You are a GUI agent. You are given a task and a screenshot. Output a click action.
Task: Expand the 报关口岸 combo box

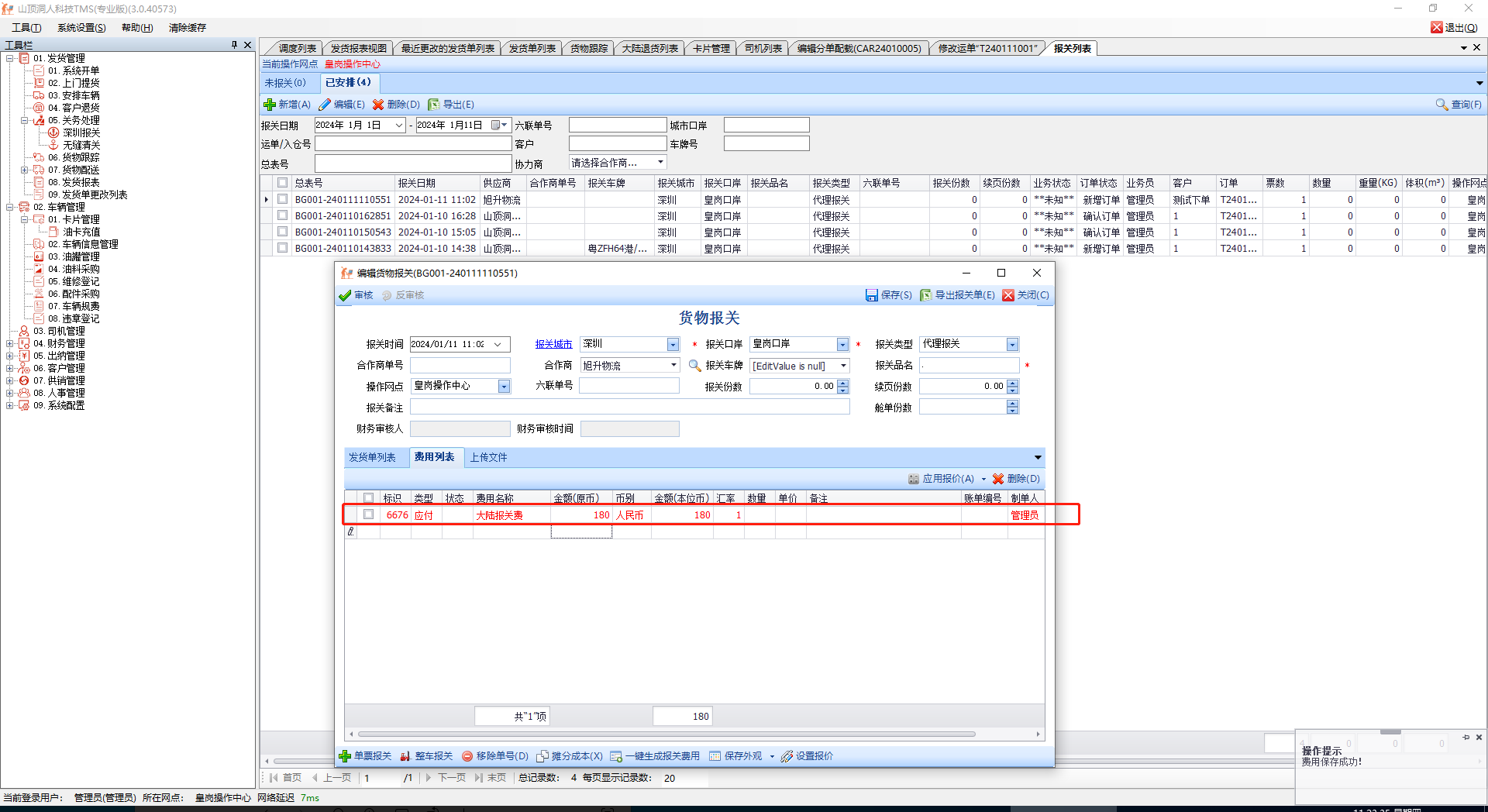coord(842,345)
